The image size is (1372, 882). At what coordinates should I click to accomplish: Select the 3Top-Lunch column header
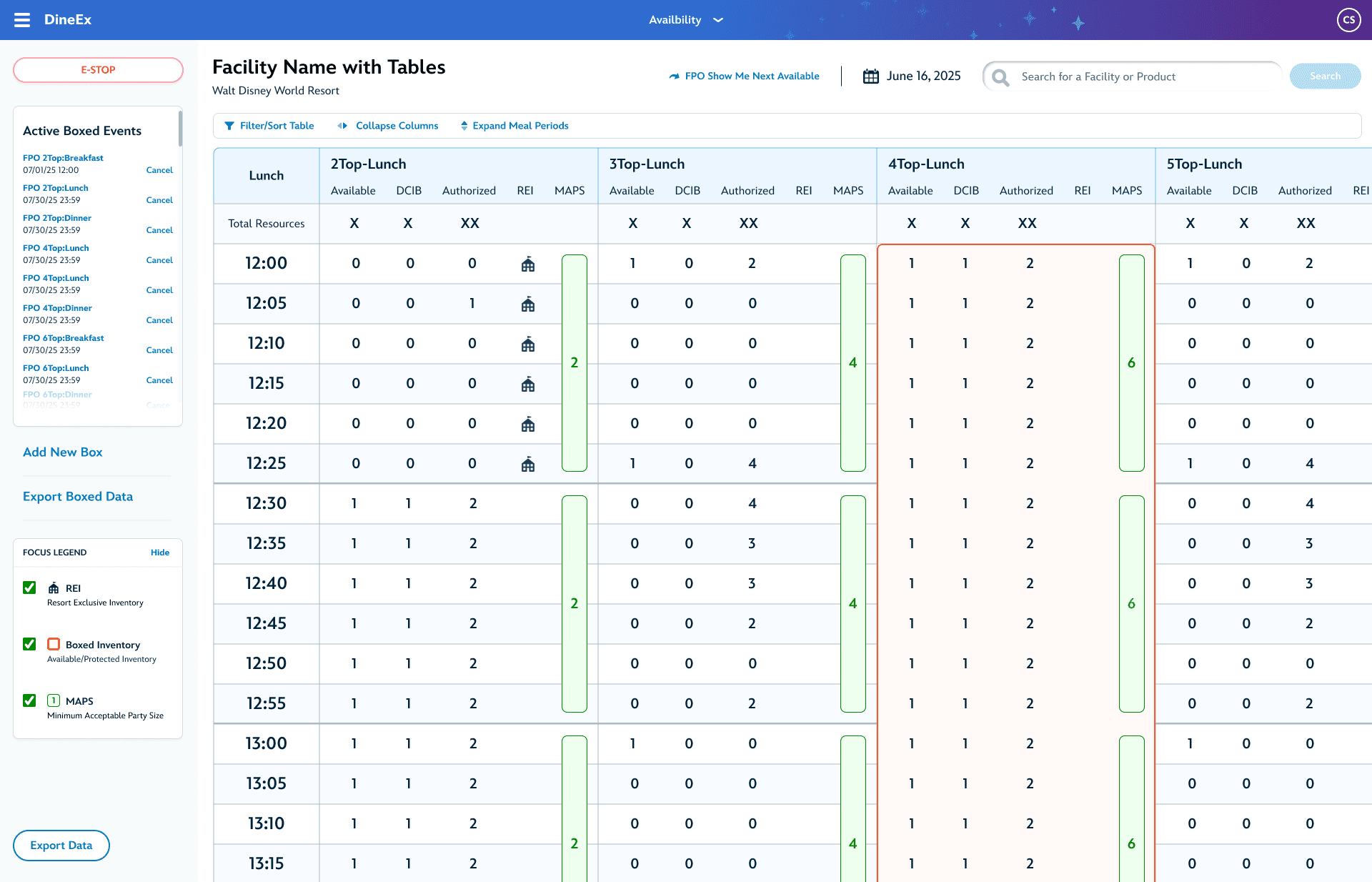tap(647, 164)
